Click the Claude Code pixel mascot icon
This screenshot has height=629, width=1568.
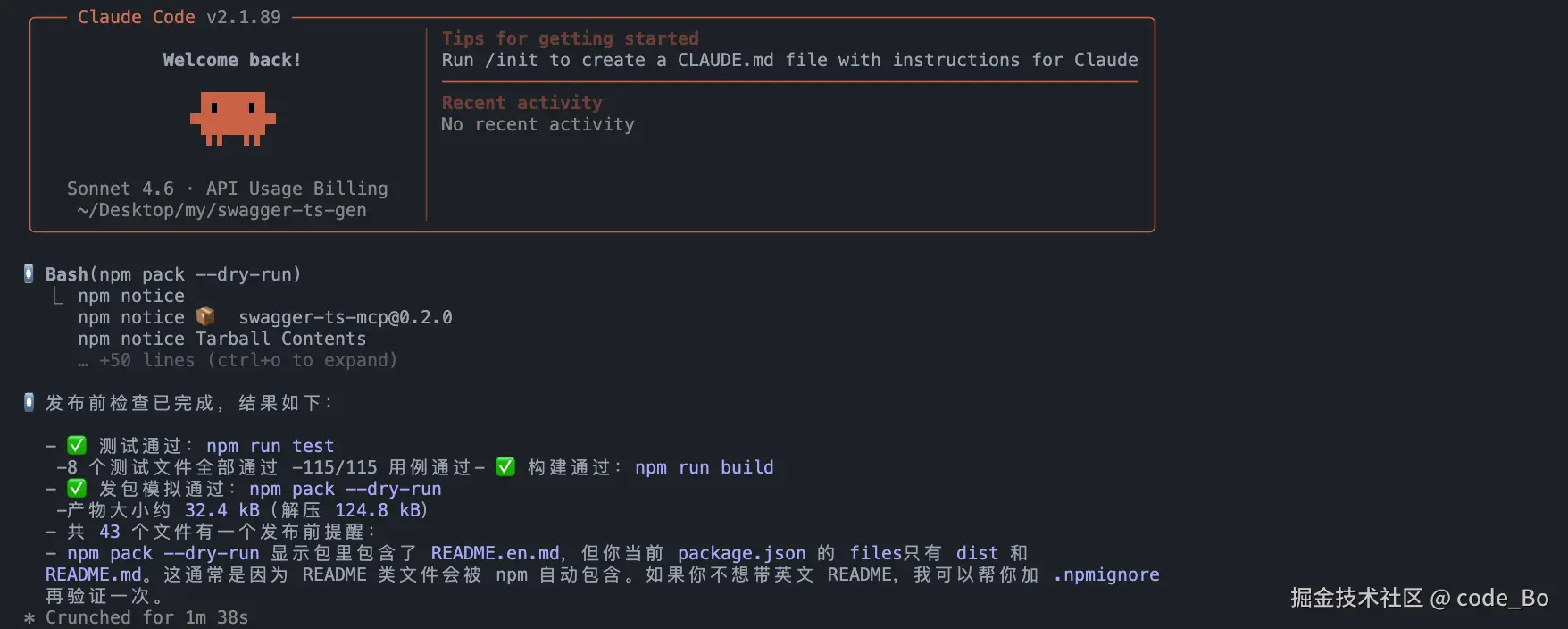232,118
